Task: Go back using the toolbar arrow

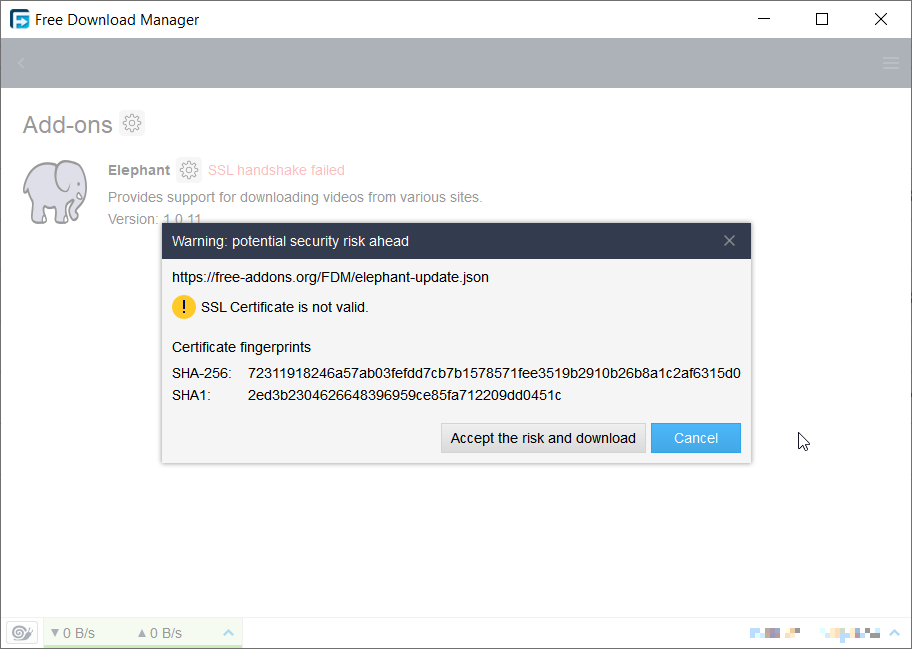Action: coord(21,63)
